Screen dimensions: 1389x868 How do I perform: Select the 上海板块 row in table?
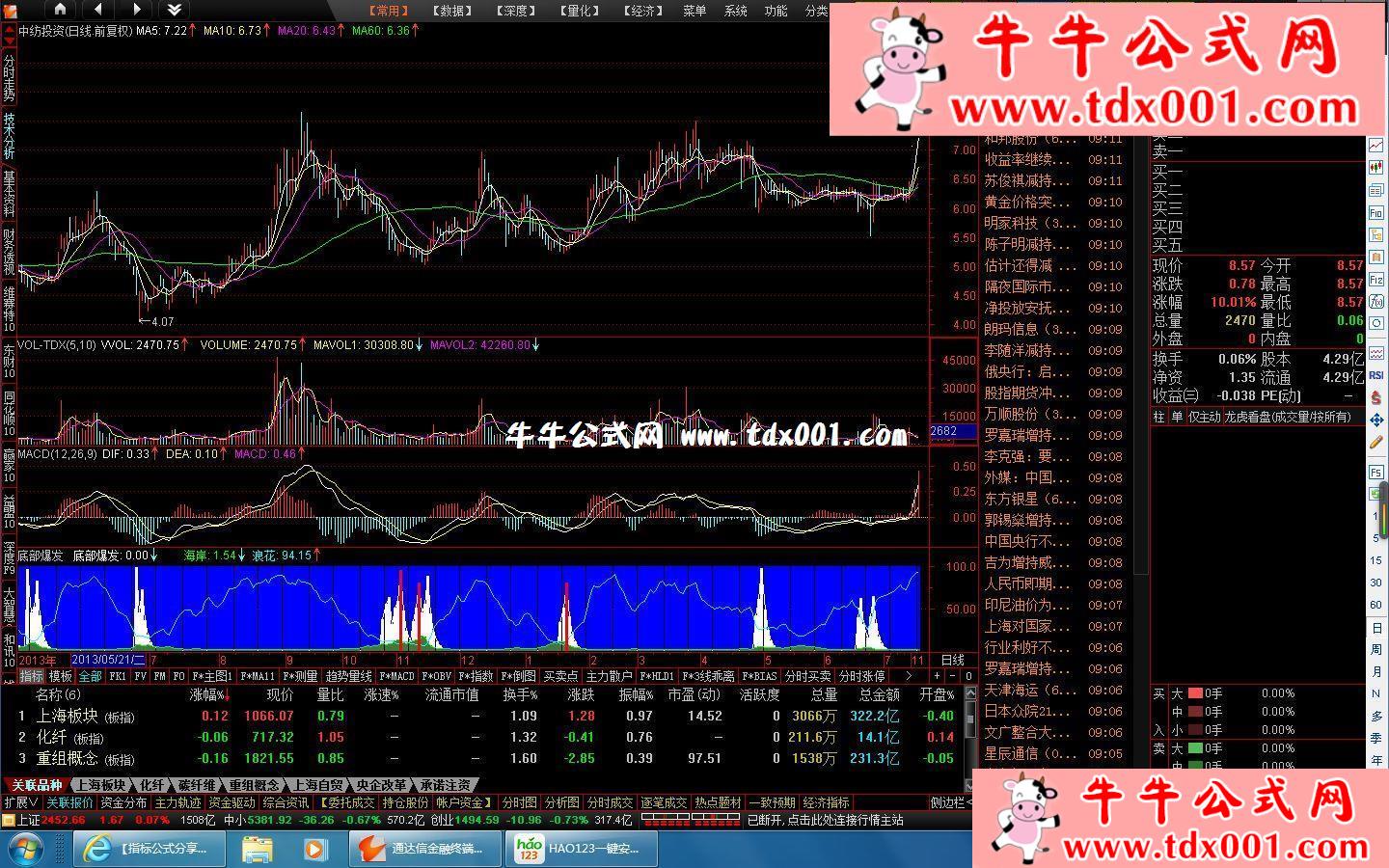point(68,716)
